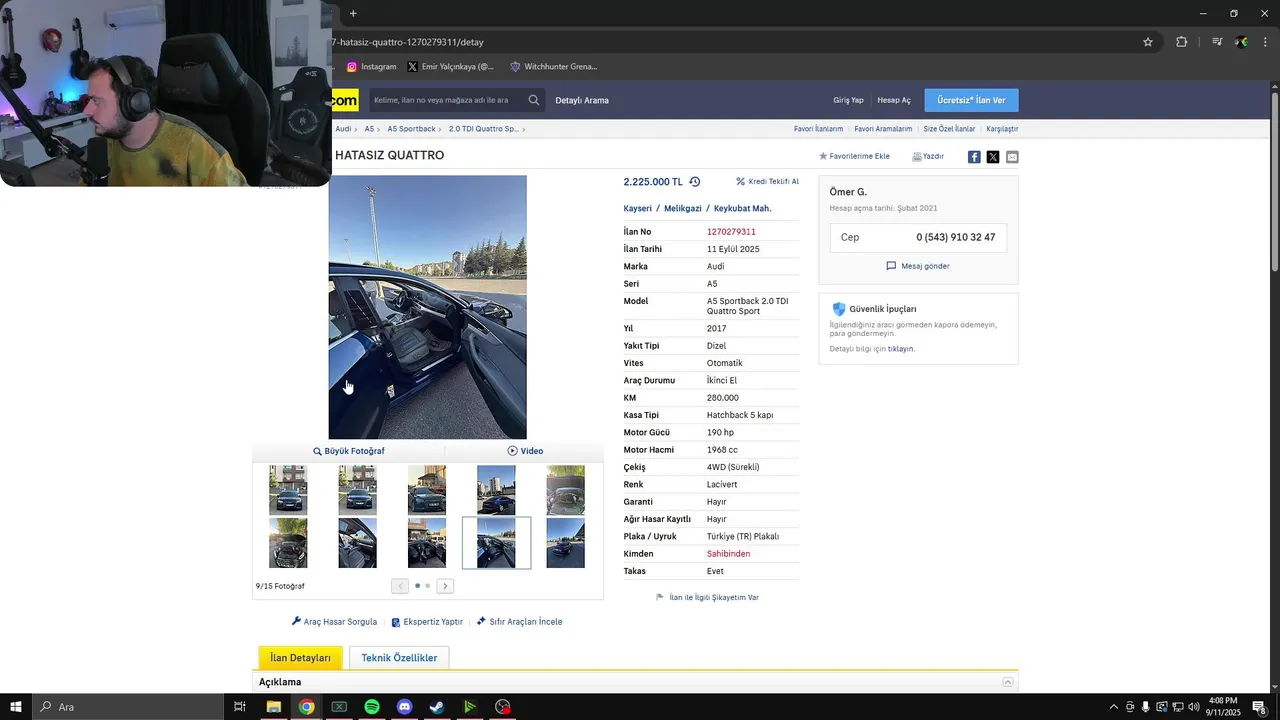Click the search magnifier icon in site header
Screen dimensions: 1280x720
pyautogui.click(x=534, y=100)
